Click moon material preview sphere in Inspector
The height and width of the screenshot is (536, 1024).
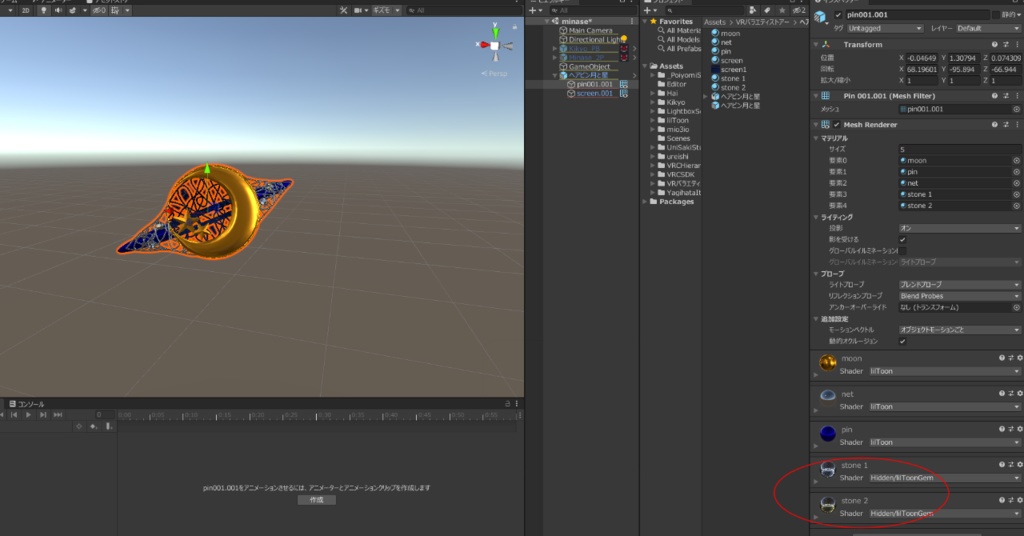pos(827,362)
